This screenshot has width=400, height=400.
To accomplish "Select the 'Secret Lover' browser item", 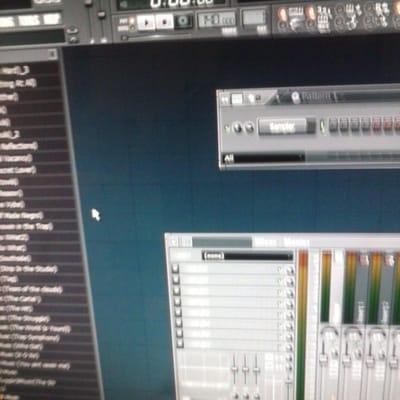I will click(x=17, y=171).
